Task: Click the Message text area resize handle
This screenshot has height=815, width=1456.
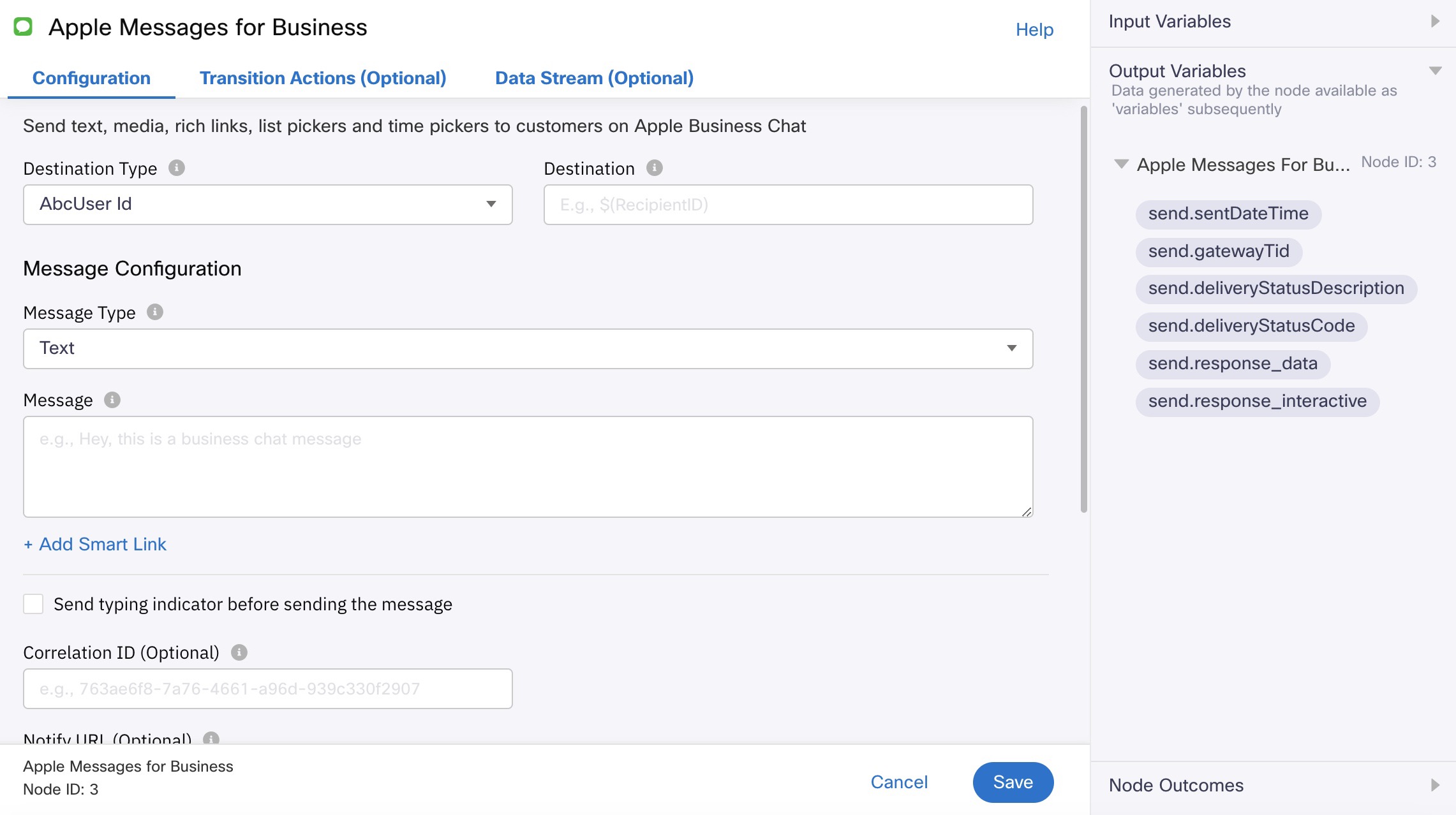Action: pos(1027,511)
